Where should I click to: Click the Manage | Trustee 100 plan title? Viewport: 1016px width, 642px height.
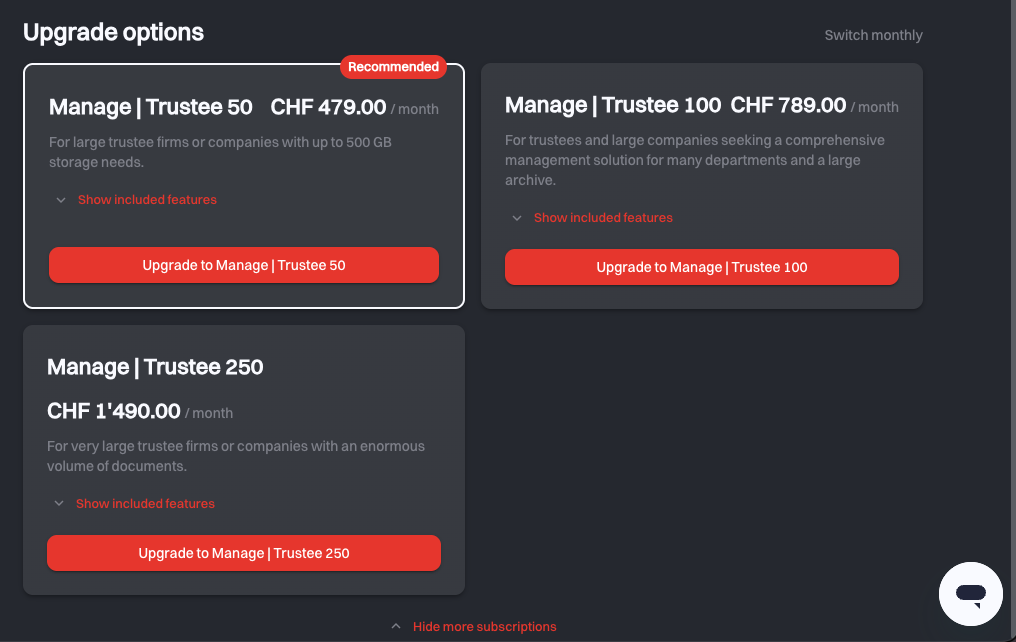pos(613,105)
